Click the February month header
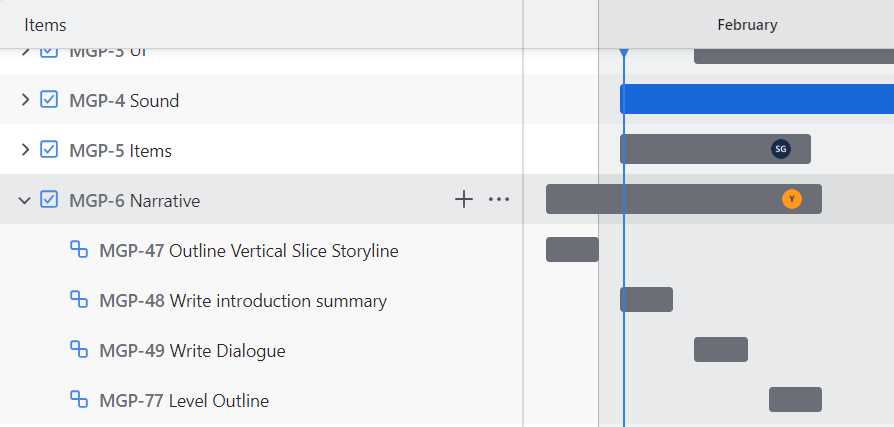894x427 pixels. pos(747,25)
